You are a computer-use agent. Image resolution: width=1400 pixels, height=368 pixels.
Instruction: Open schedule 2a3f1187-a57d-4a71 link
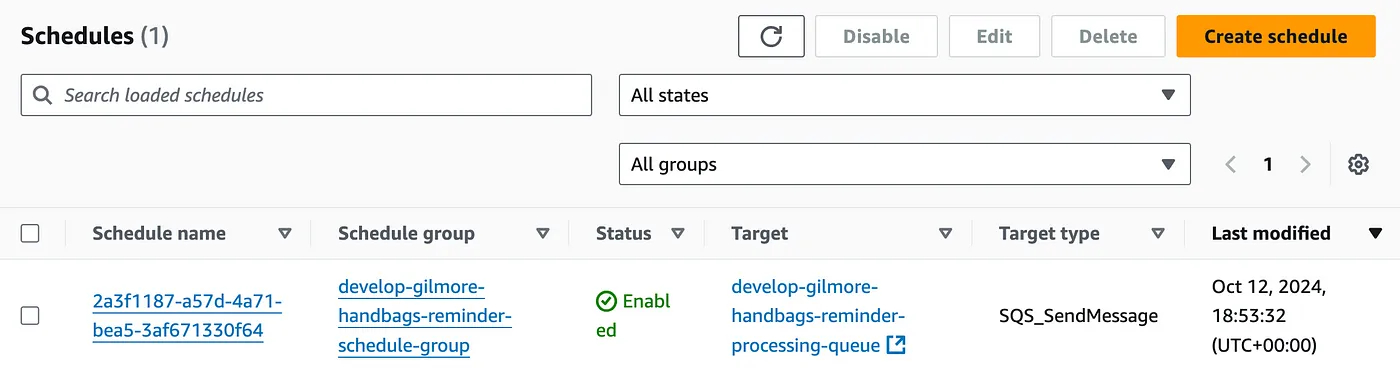(x=186, y=316)
